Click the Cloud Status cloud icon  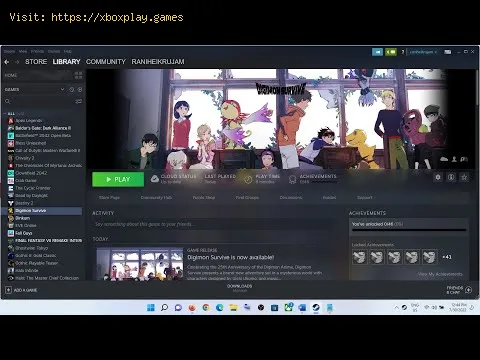(x=155, y=179)
